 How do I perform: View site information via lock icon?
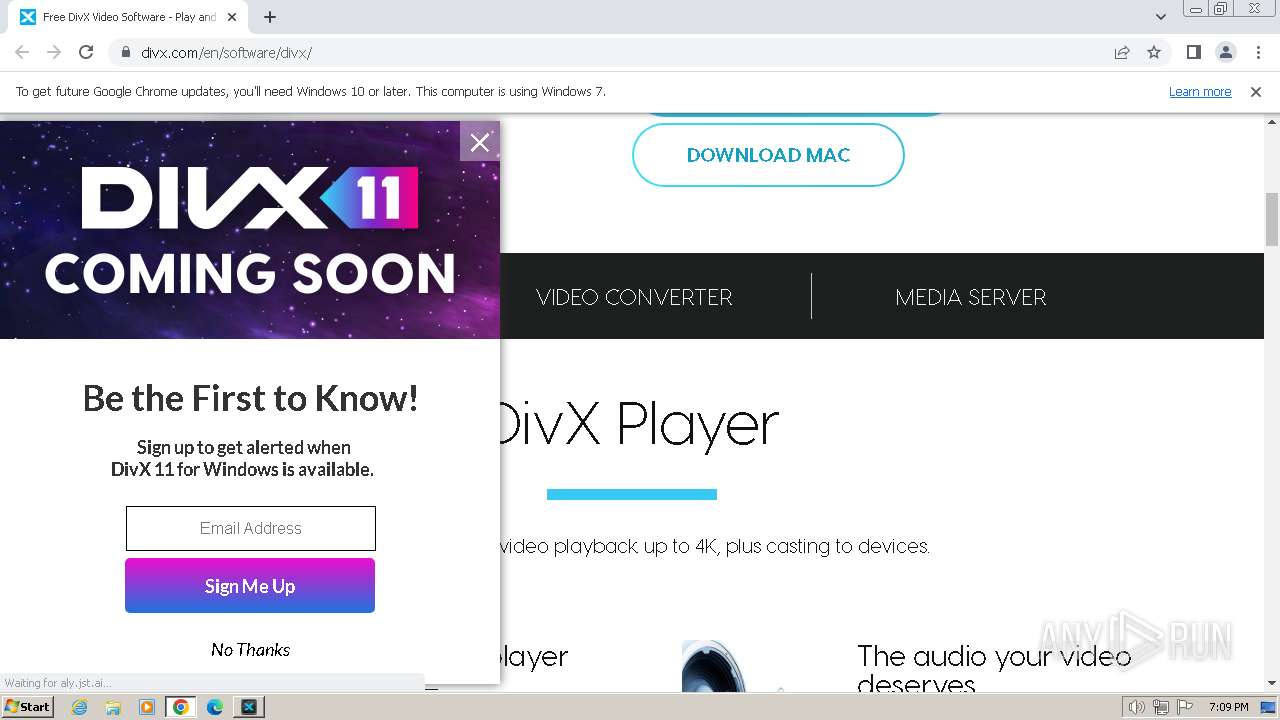(126, 53)
